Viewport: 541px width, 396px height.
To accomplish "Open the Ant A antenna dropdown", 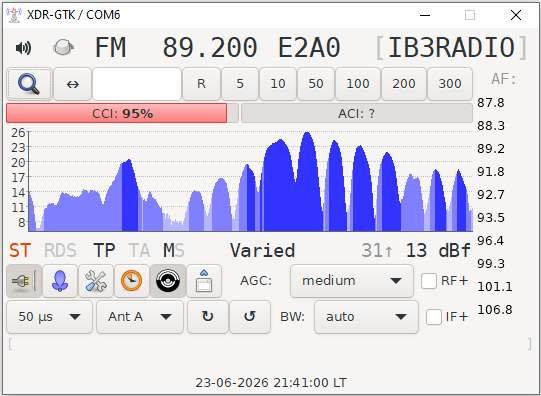I will point(140,317).
